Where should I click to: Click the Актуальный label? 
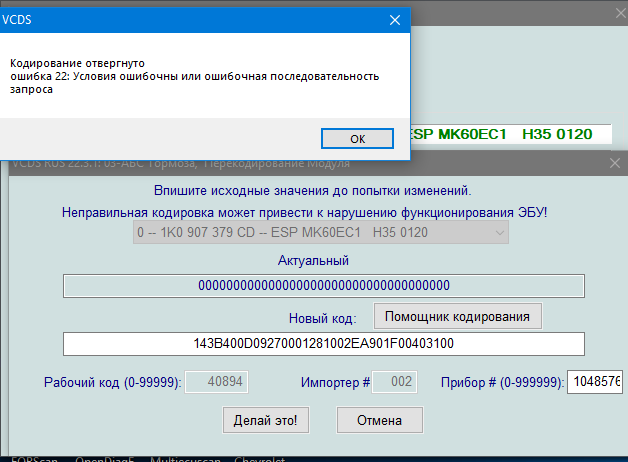(x=313, y=261)
